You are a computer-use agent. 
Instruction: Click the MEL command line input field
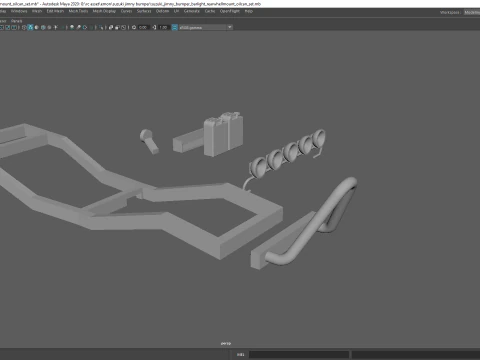[299, 354]
